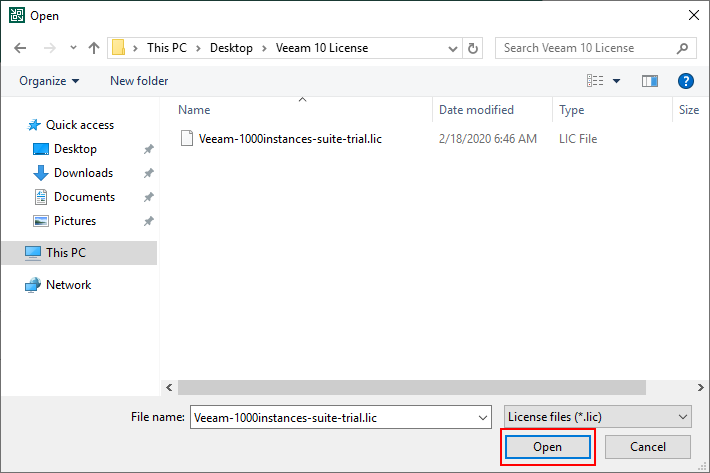Sort by the Size column
This screenshot has height=473, width=710.
[689, 110]
